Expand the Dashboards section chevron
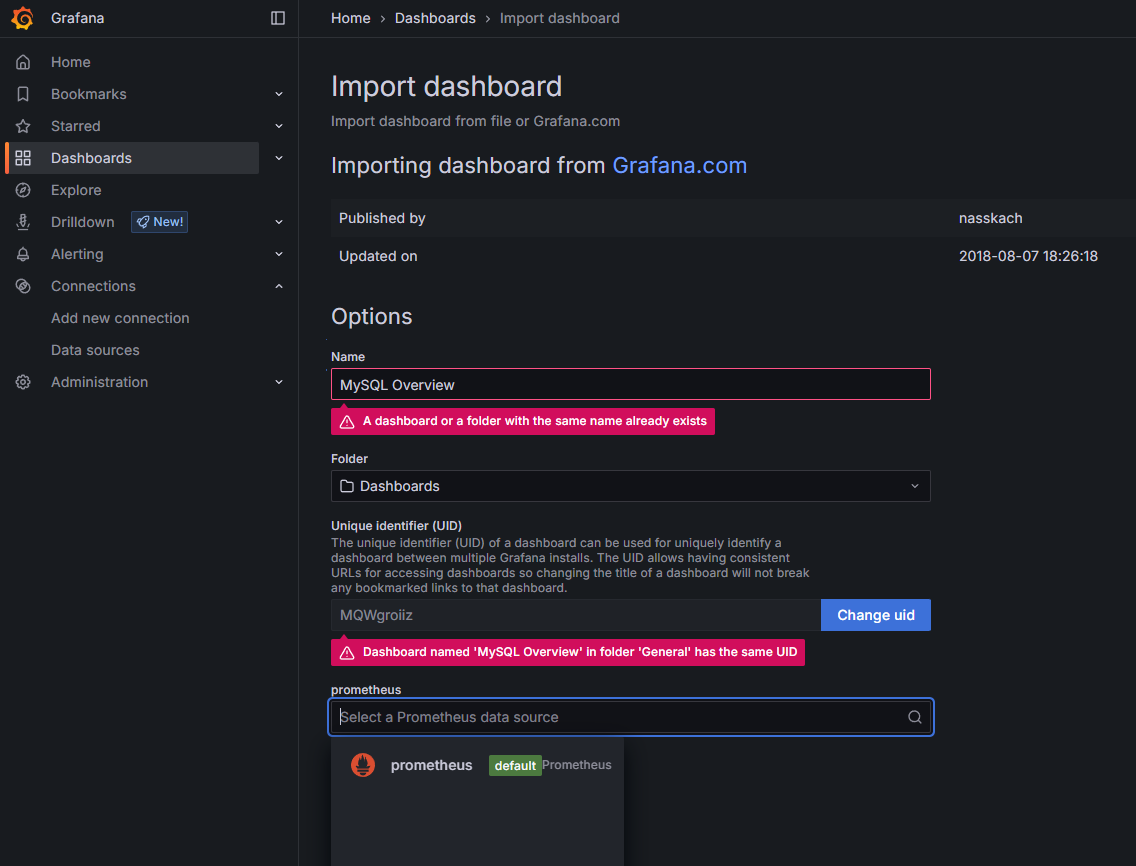The height and width of the screenshot is (866, 1136). (279, 158)
